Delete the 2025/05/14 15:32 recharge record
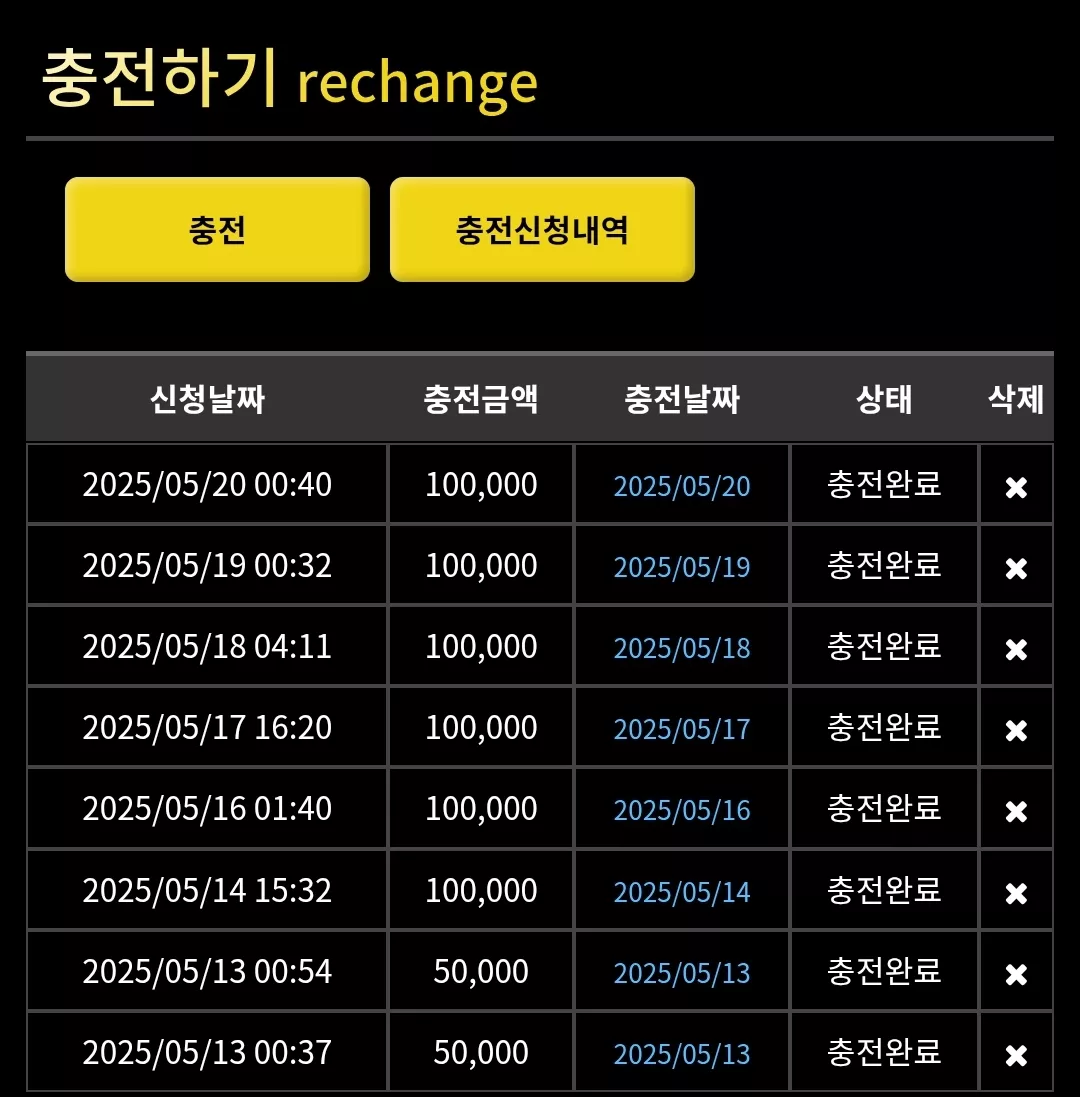 [1016, 893]
